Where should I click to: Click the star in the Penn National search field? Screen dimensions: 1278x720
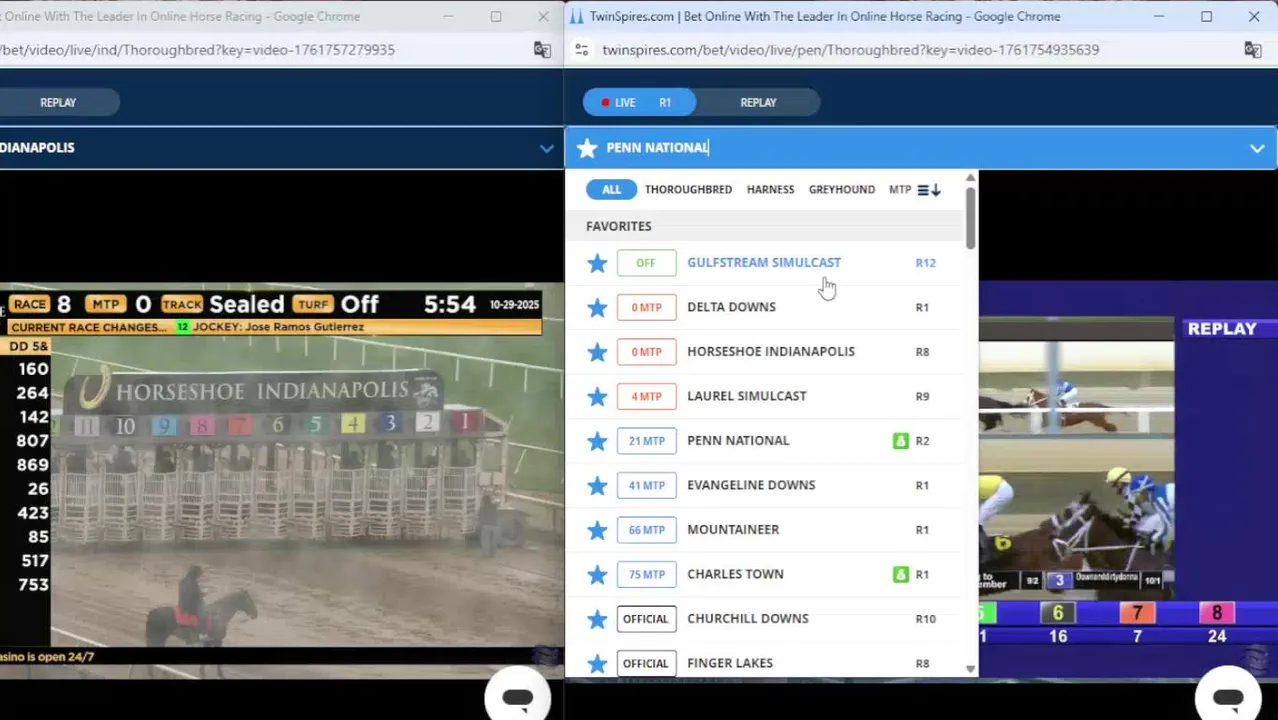point(587,148)
